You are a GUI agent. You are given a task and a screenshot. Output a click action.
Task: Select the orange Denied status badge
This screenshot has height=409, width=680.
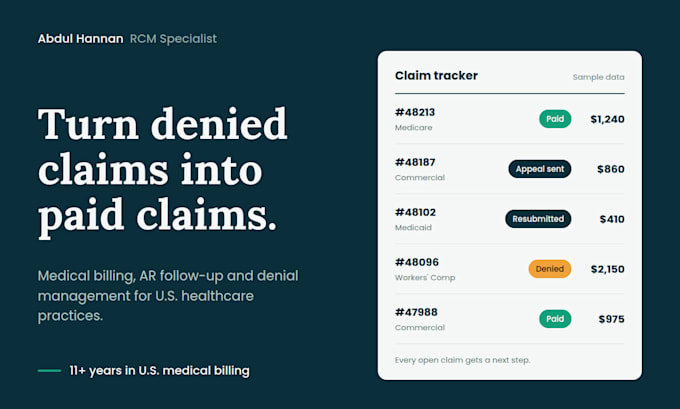coord(549,269)
